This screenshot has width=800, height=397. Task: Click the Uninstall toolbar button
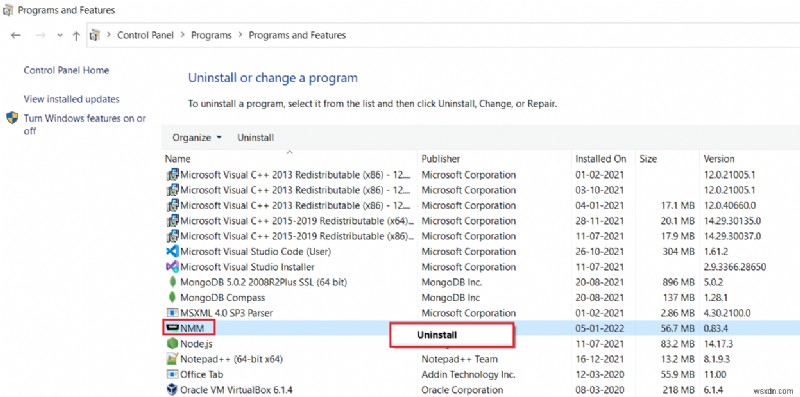(x=256, y=138)
